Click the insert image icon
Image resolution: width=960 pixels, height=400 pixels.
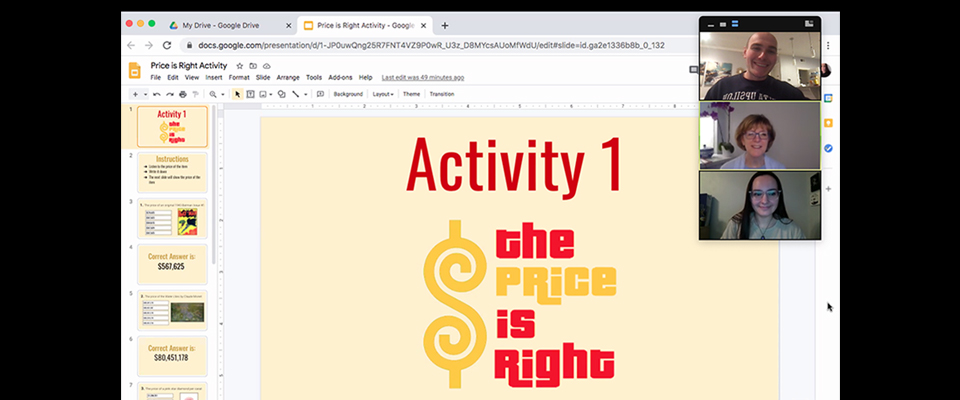tap(263, 94)
